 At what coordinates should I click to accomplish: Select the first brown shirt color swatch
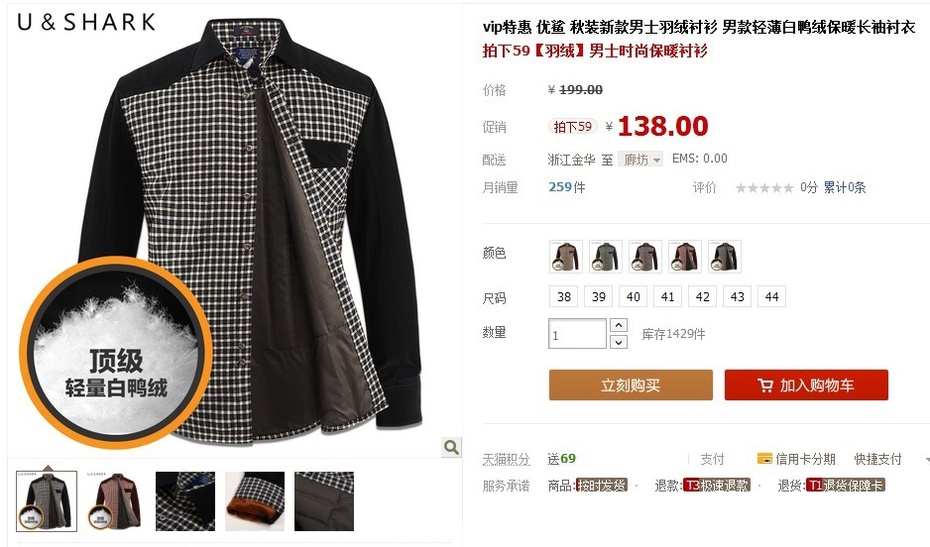pos(566,256)
